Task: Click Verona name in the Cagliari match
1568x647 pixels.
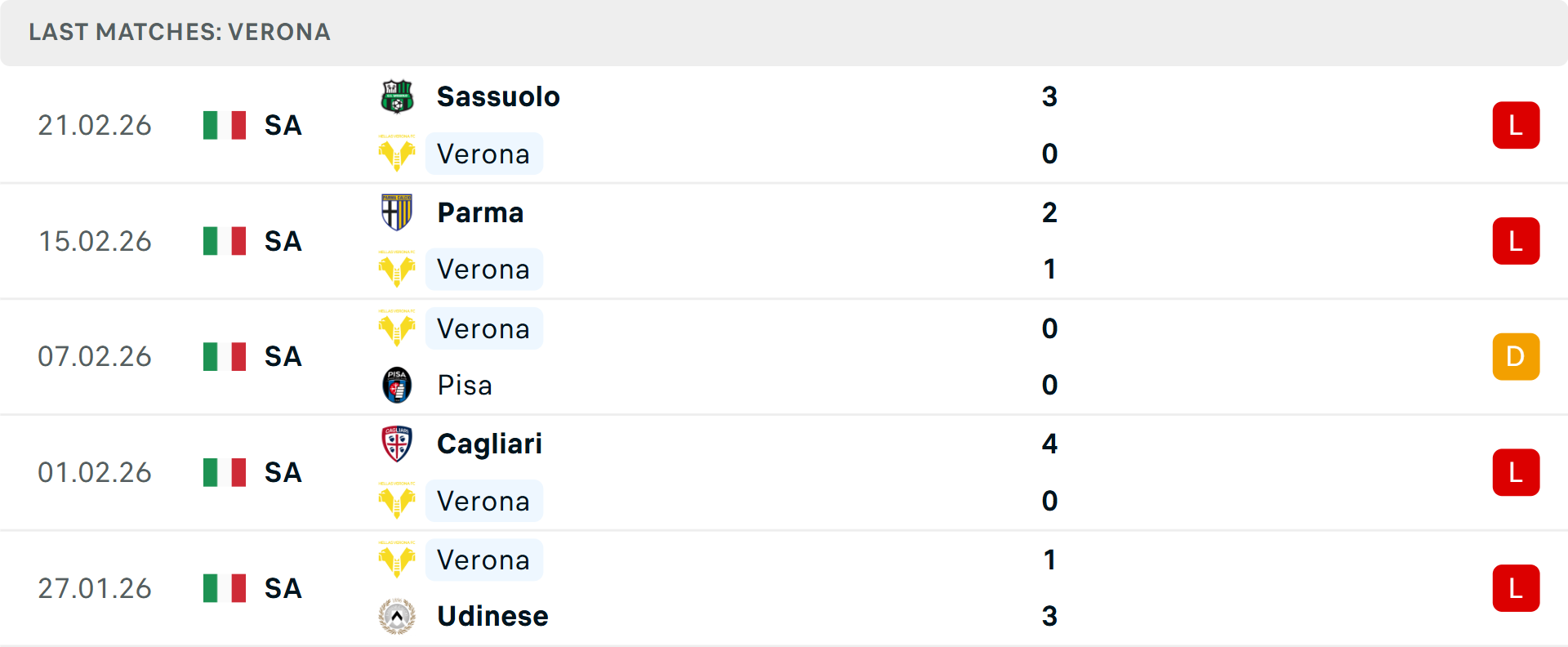Action: (x=483, y=501)
